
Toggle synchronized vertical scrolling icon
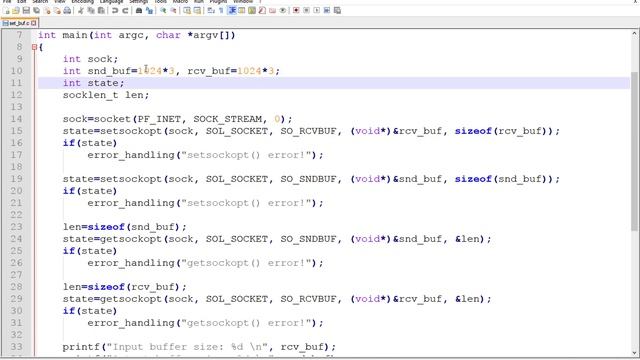pyautogui.click(x=187, y=10)
